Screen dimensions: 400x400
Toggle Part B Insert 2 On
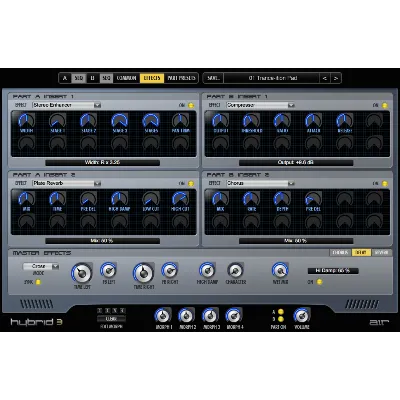(x=385, y=184)
